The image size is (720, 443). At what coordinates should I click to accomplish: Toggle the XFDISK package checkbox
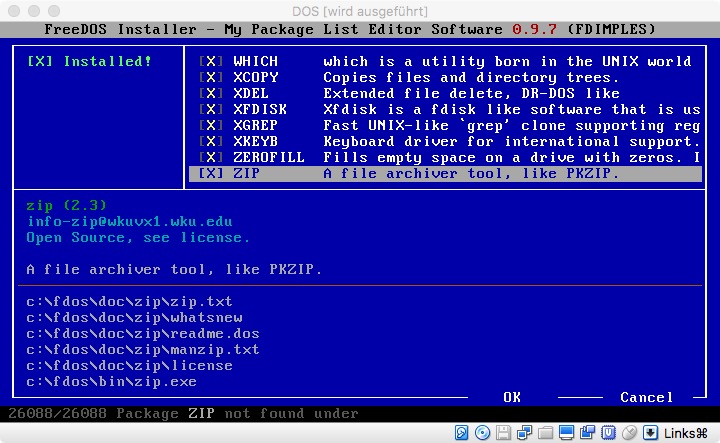[211, 110]
